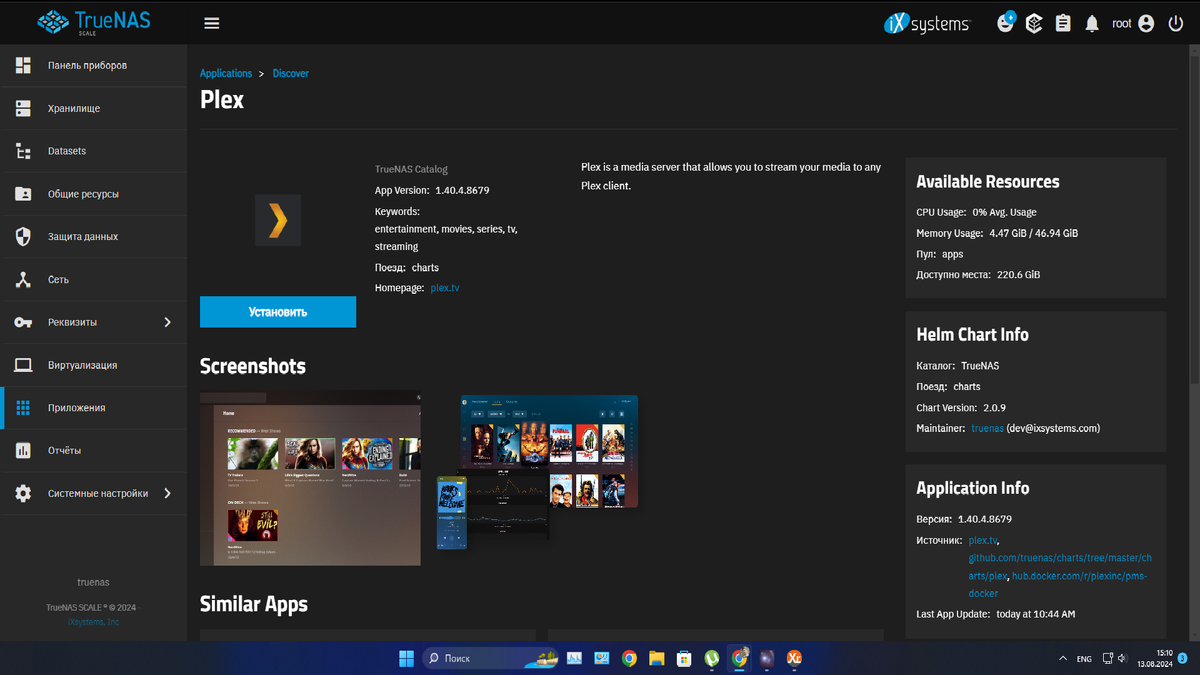This screenshot has height=675, width=1200.
Task: Go to Сеть network section
Action: click(93, 280)
